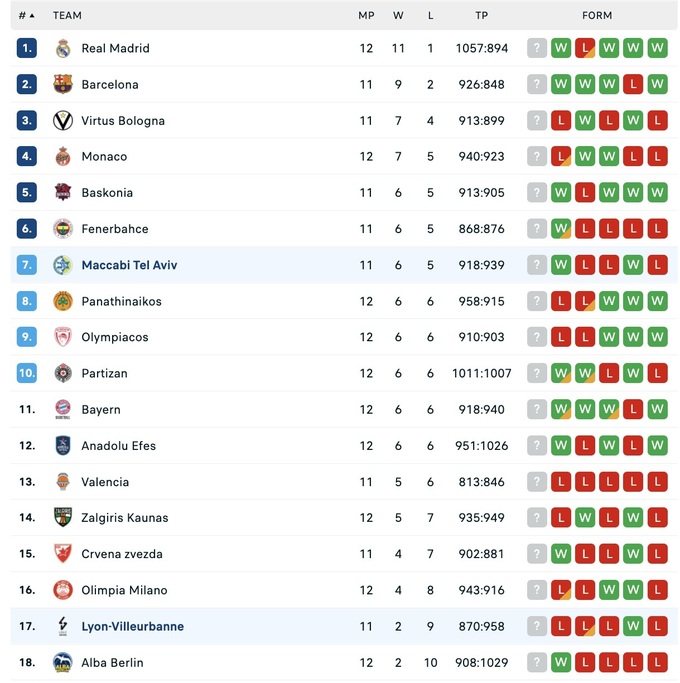Open the Maccabi Tel Aviv team link
Screen dimensions: 680x683
click(x=129, y=265)
